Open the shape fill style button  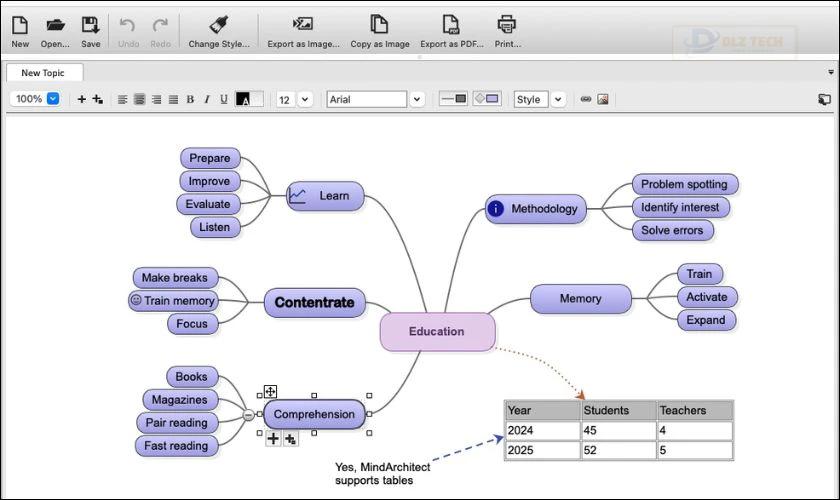tap(487, 99)
